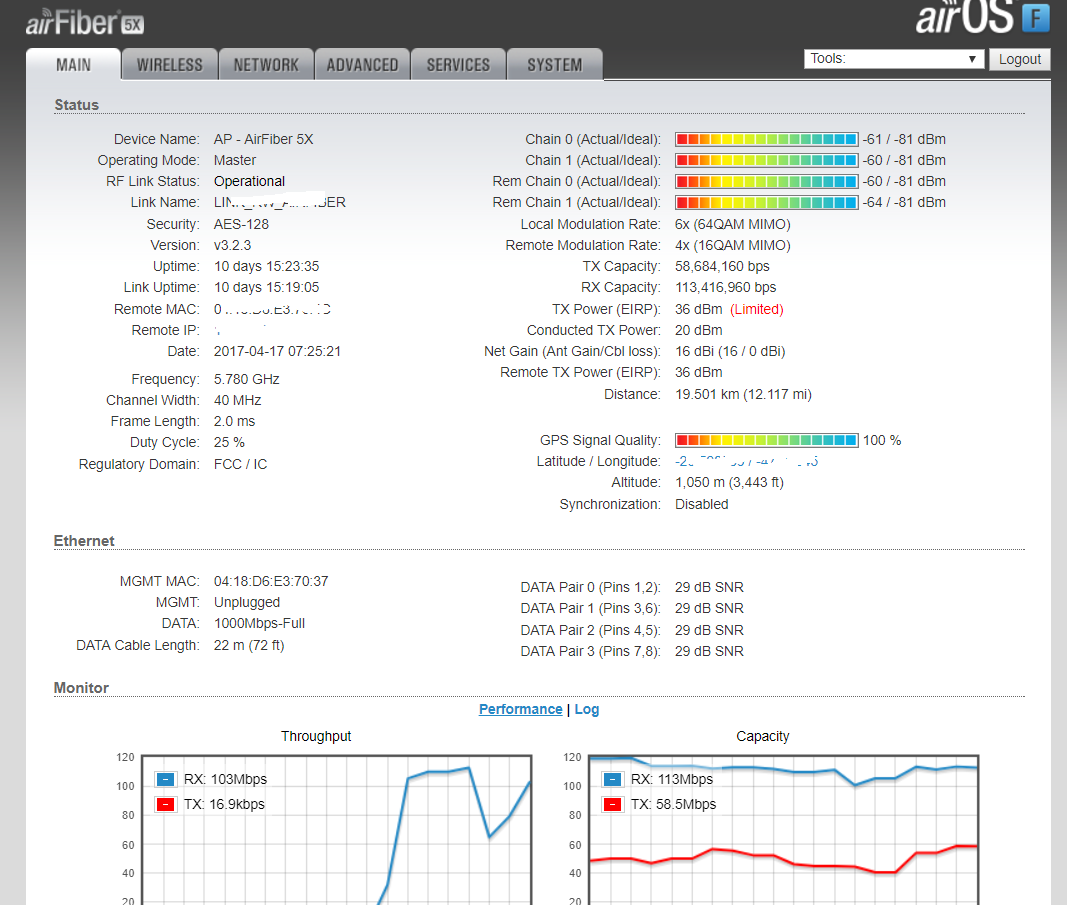Screen dimensions: 1067x905
Task: Open the NETWORK tab
Action: [x=266, y=65]
